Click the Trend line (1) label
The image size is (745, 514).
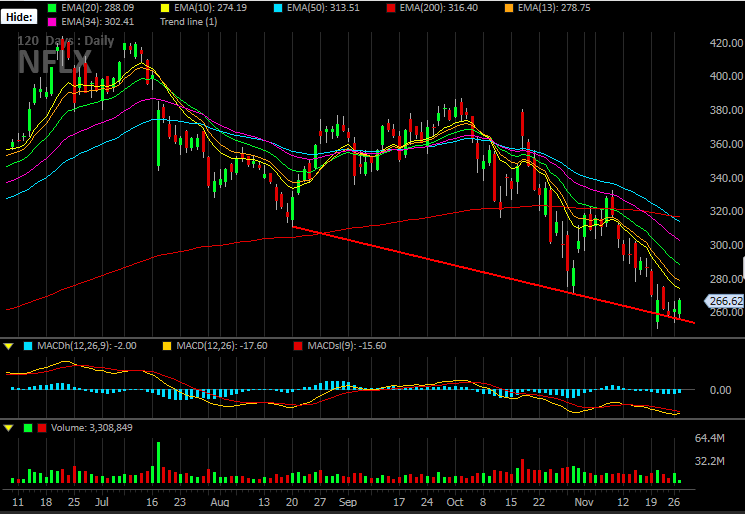click(x=189, y=22)
